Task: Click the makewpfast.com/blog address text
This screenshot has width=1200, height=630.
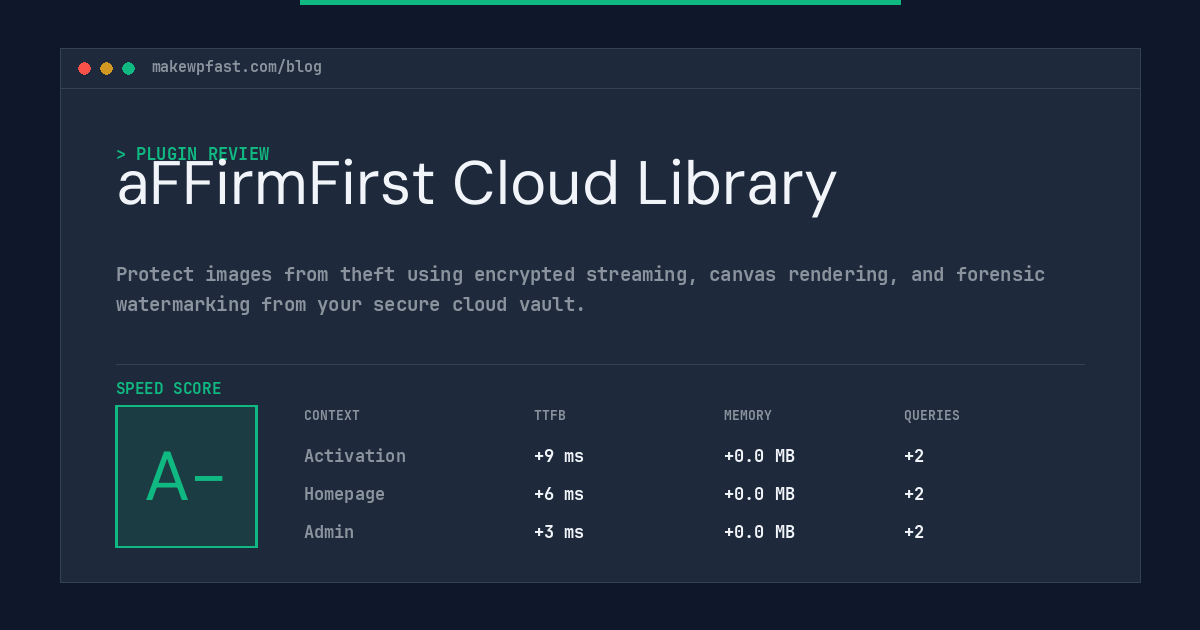Action: pos(237,67)
